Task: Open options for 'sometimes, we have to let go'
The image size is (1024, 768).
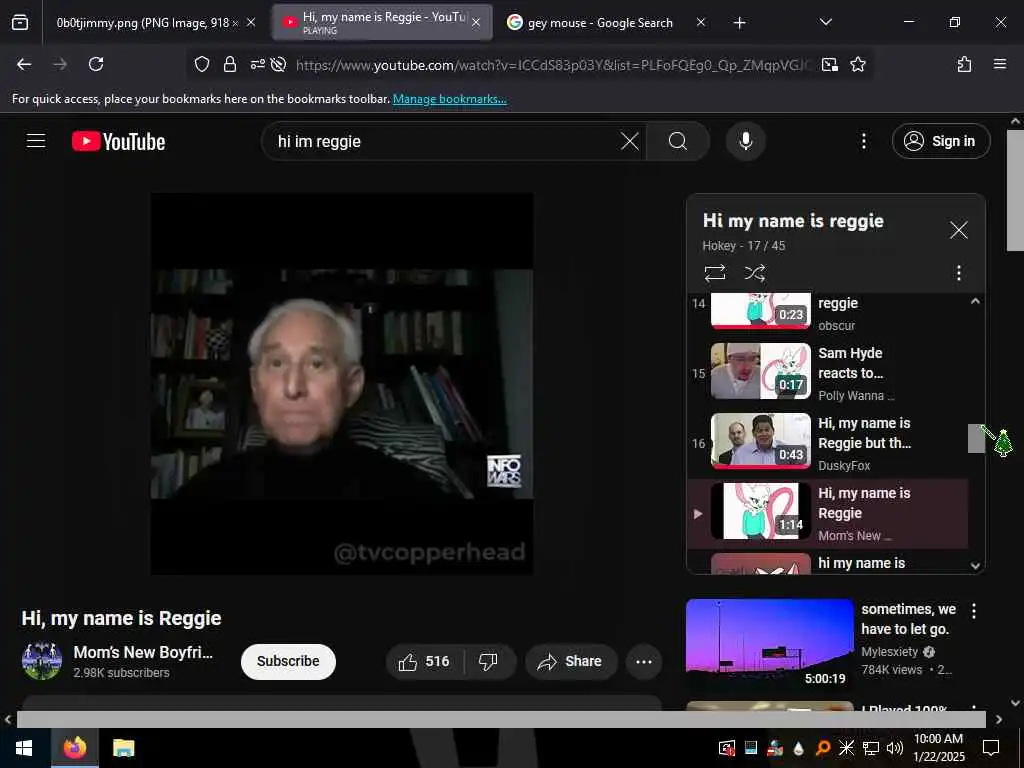Action: coord(973,611)
